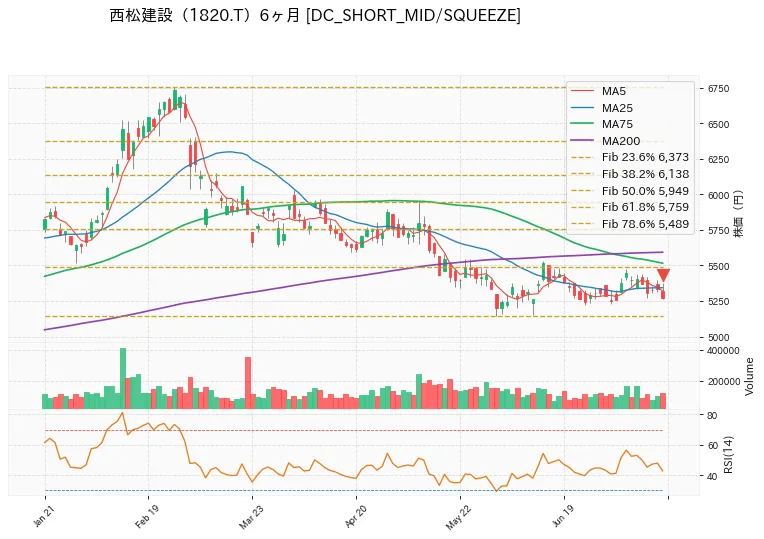The image size is (764, 539).
Task: Click the red down-triangle sell signal marker
Action: 663,275
